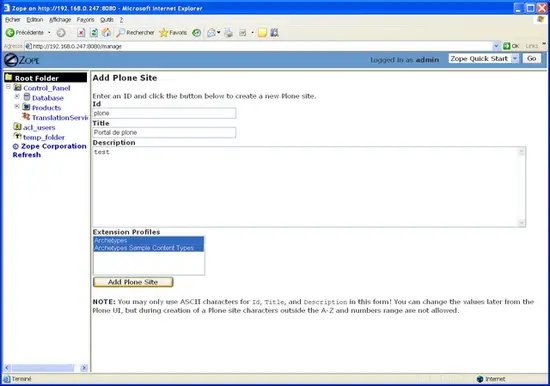Click the TranslationService icon
Viewport: 550px width, 386px height.
(26, 117)
